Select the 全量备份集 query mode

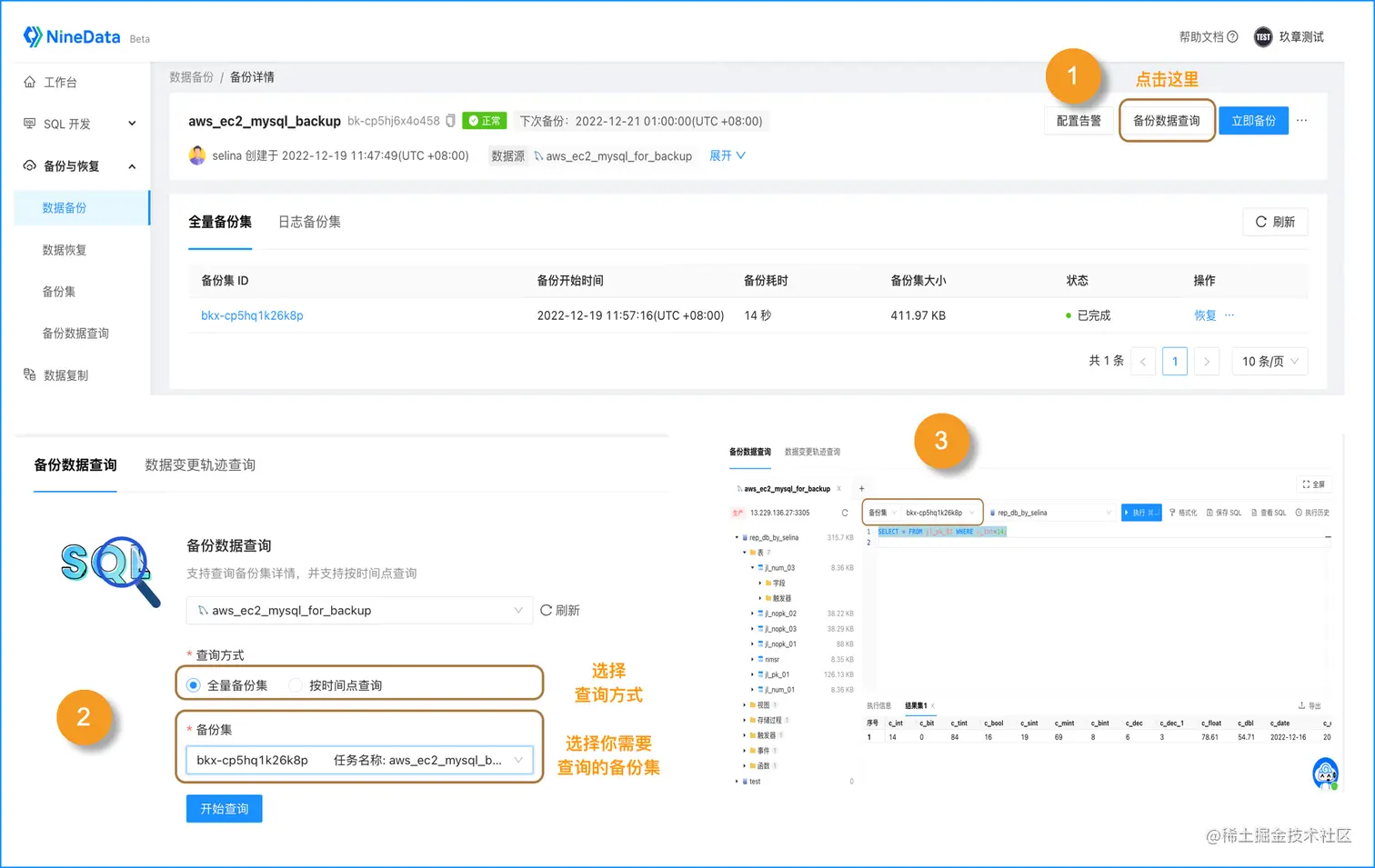[x=192, y=684]
